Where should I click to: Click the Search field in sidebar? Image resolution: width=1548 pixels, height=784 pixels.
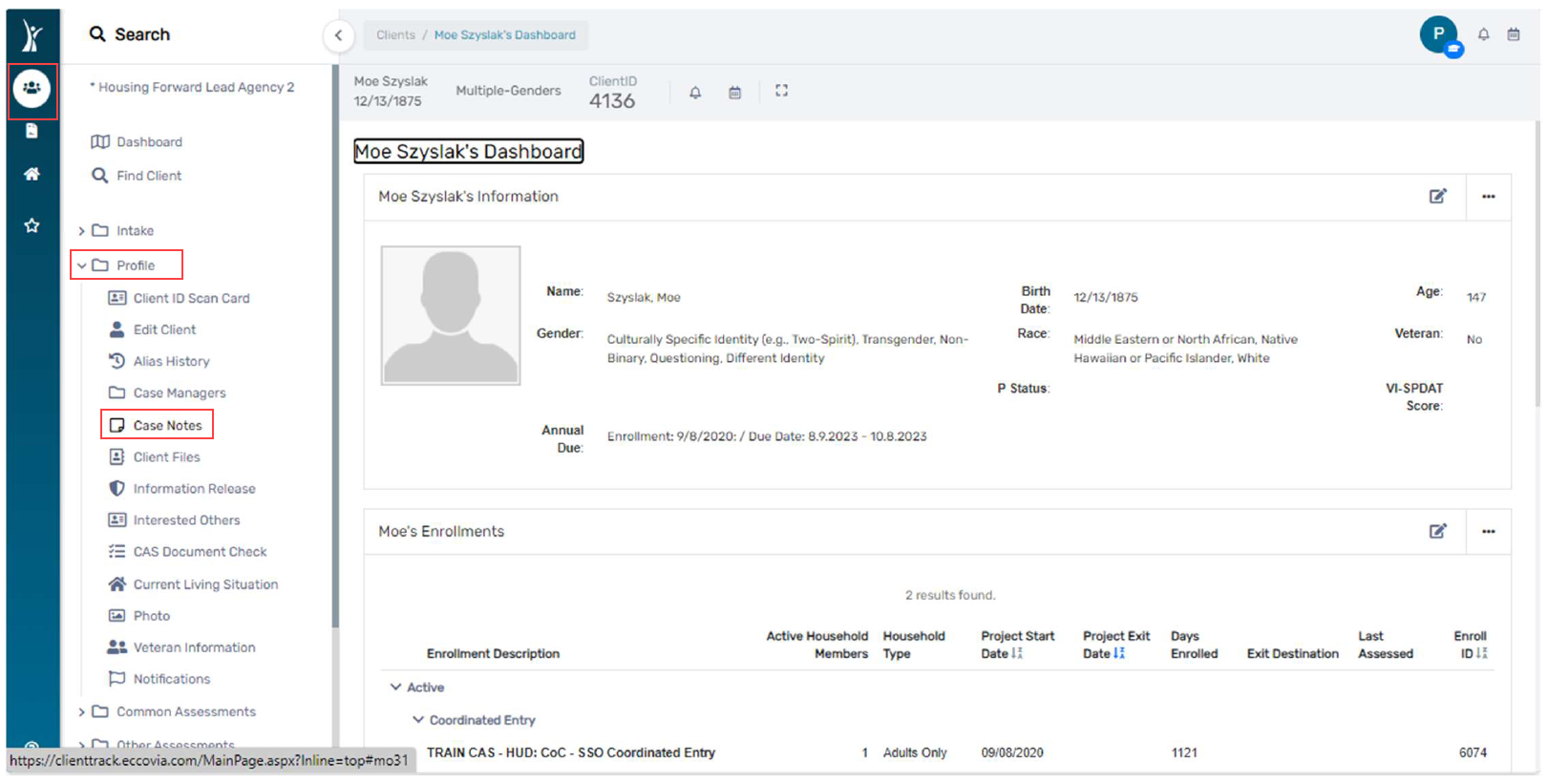tap(141, 34)
